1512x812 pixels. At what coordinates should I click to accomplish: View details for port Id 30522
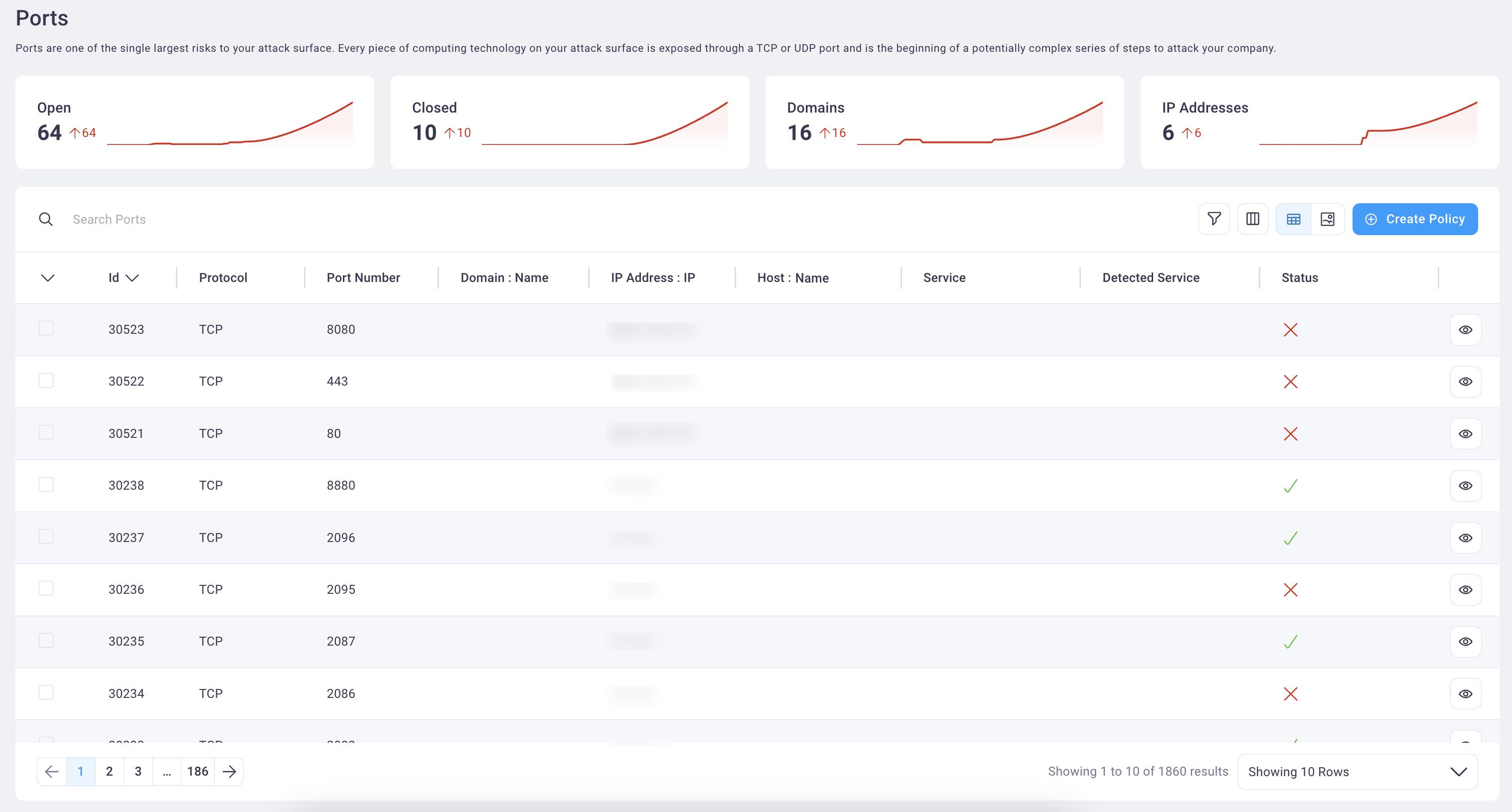[1466, 382]
